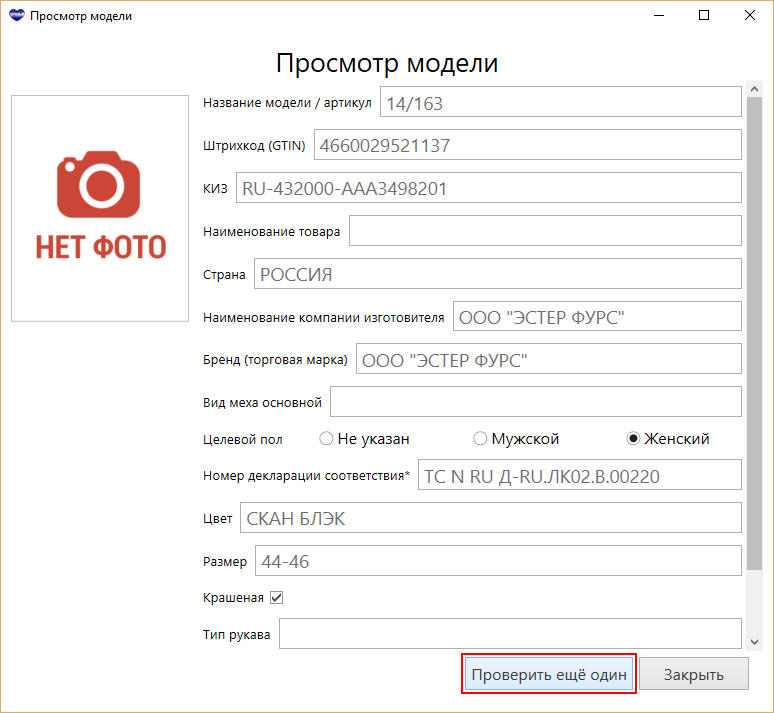Click the manufacturer company name field
This screenshot has height=713, width=774.
point(597,316)
